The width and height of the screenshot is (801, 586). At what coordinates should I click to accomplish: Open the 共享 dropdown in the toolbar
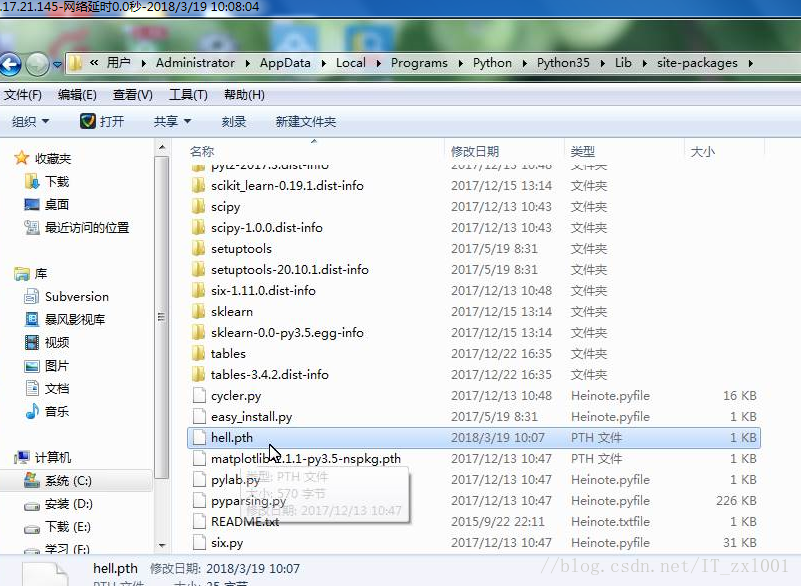pos(172,122)
